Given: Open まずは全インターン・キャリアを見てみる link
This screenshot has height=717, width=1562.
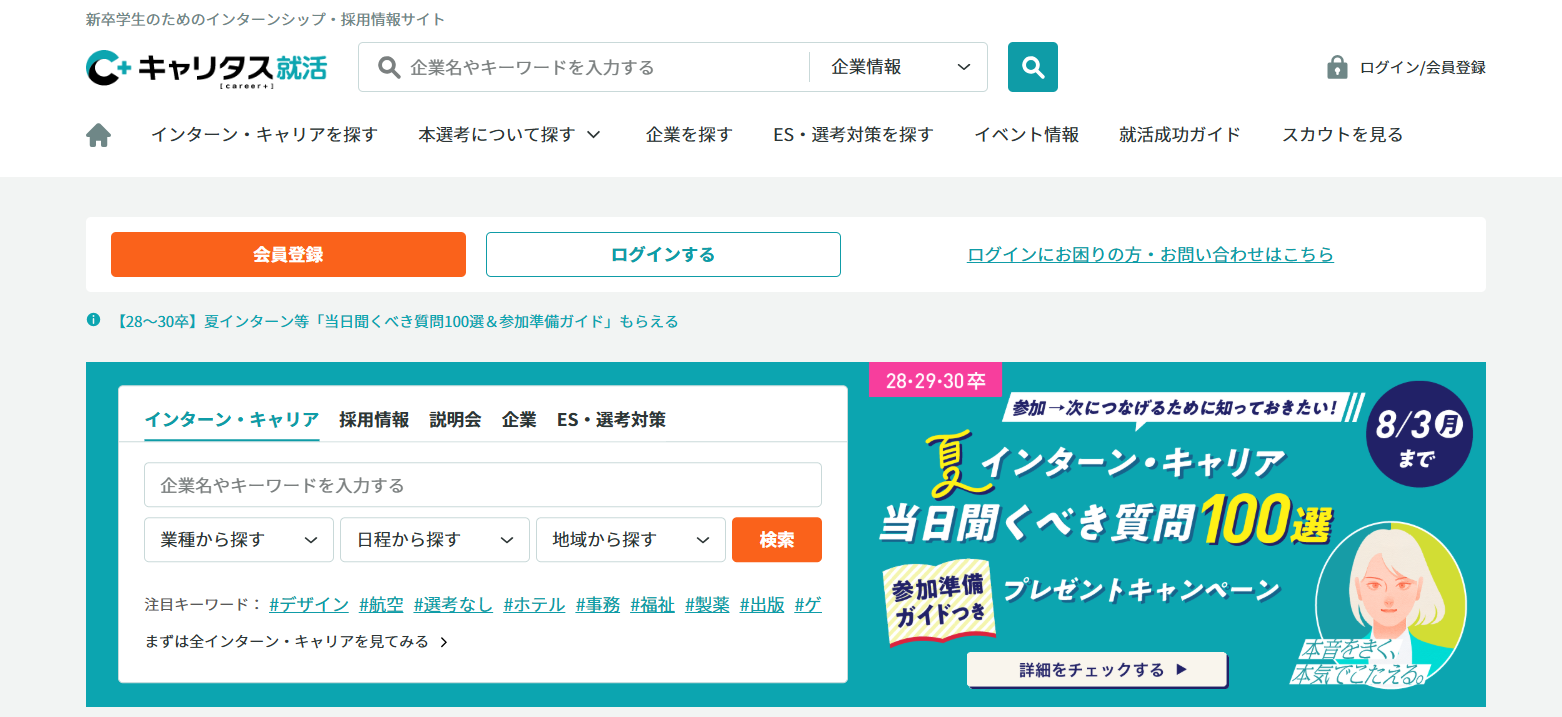Looking at the screenshot, I should pos(296,642).
